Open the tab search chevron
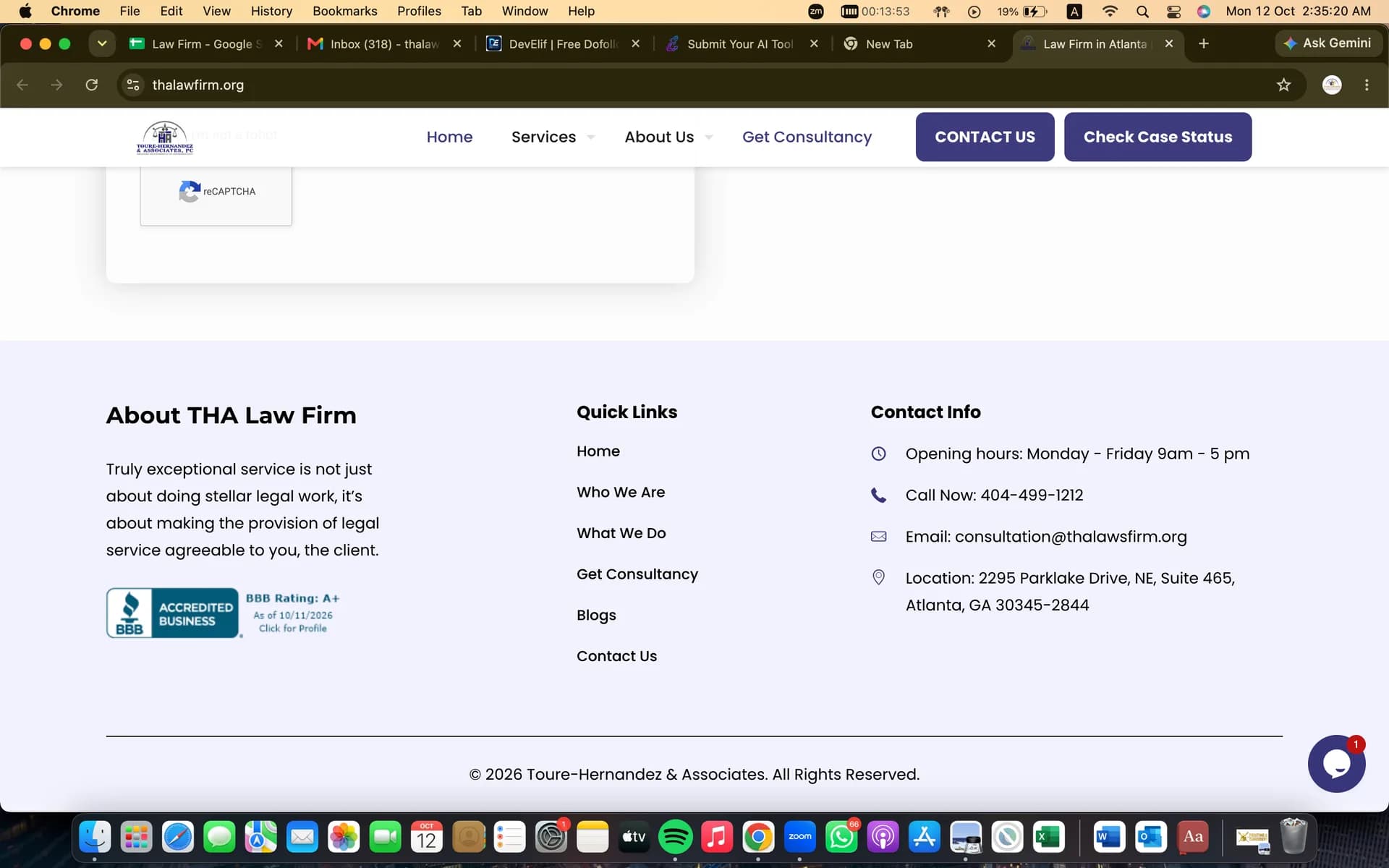Screen dimensions: 1389x868 102,43
